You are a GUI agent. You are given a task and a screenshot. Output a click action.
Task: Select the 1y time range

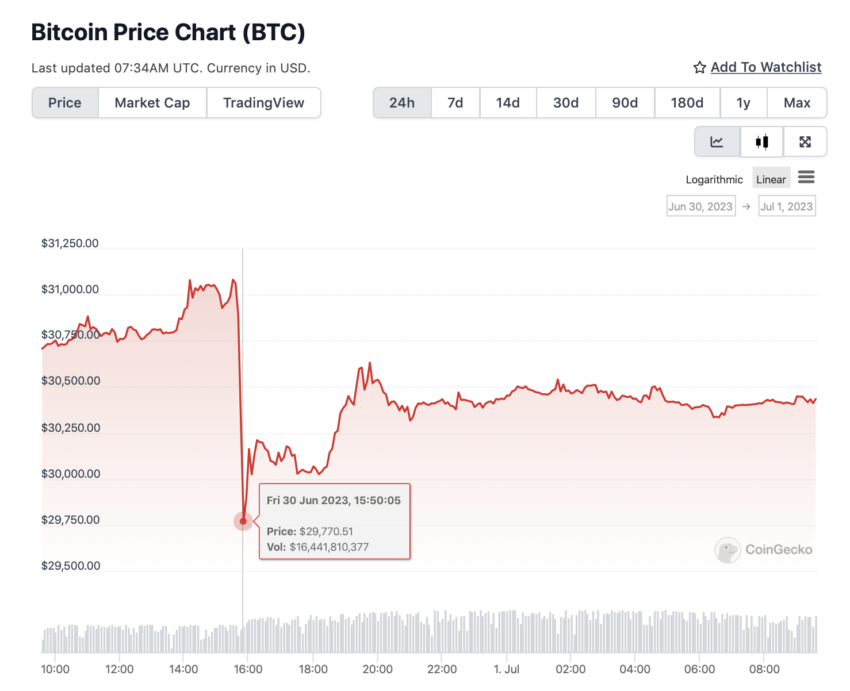click(x=743, y=102)
